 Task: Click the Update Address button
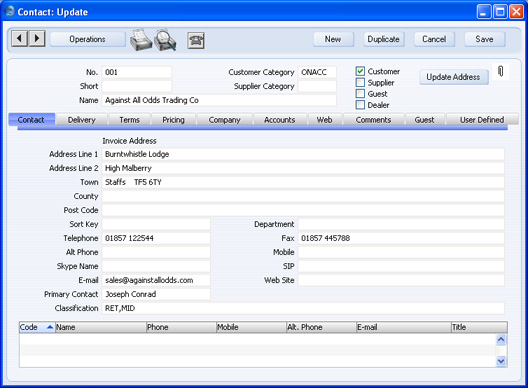454,77
